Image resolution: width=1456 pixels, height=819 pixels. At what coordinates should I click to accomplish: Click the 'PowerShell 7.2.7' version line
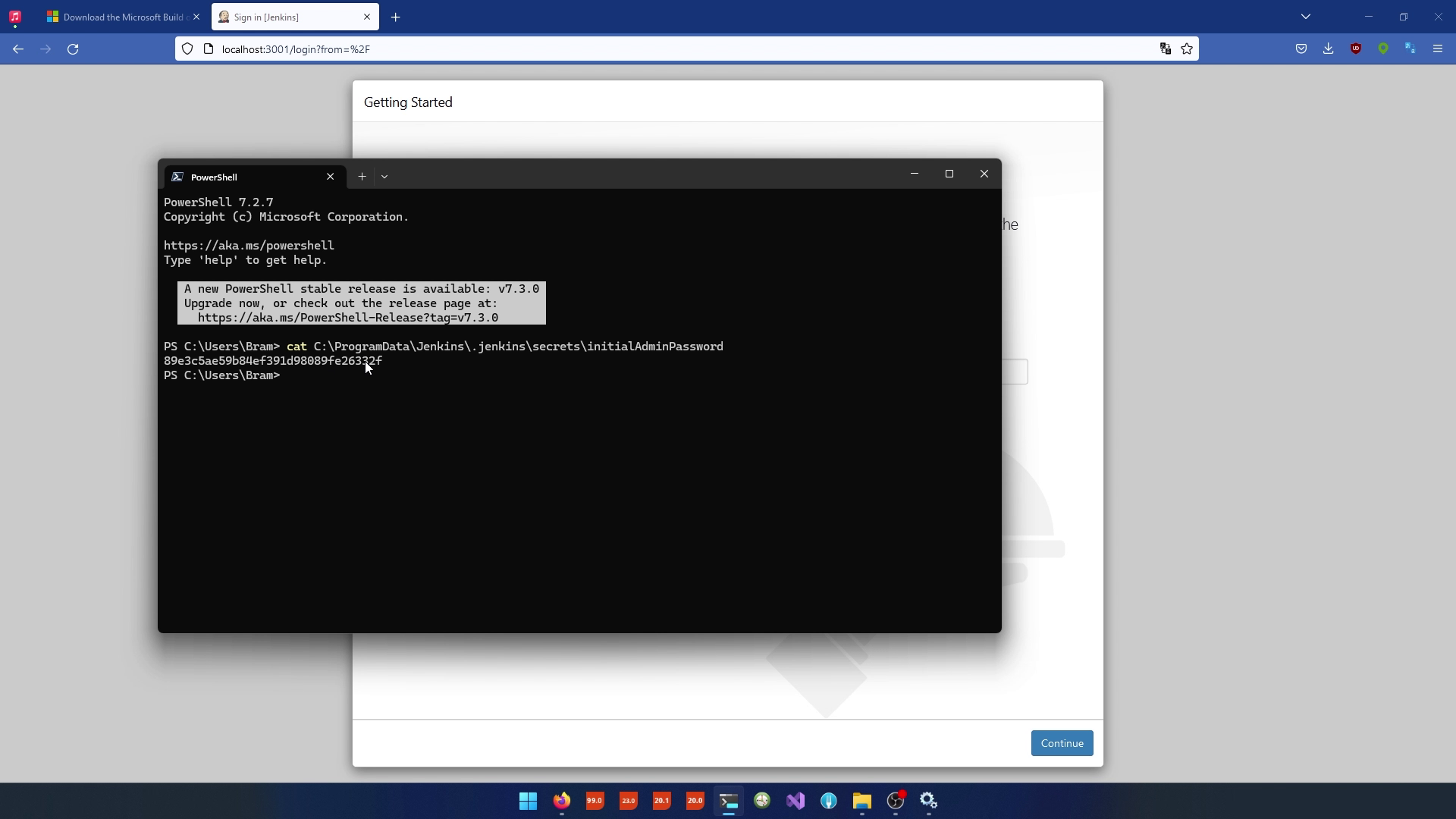218,202
